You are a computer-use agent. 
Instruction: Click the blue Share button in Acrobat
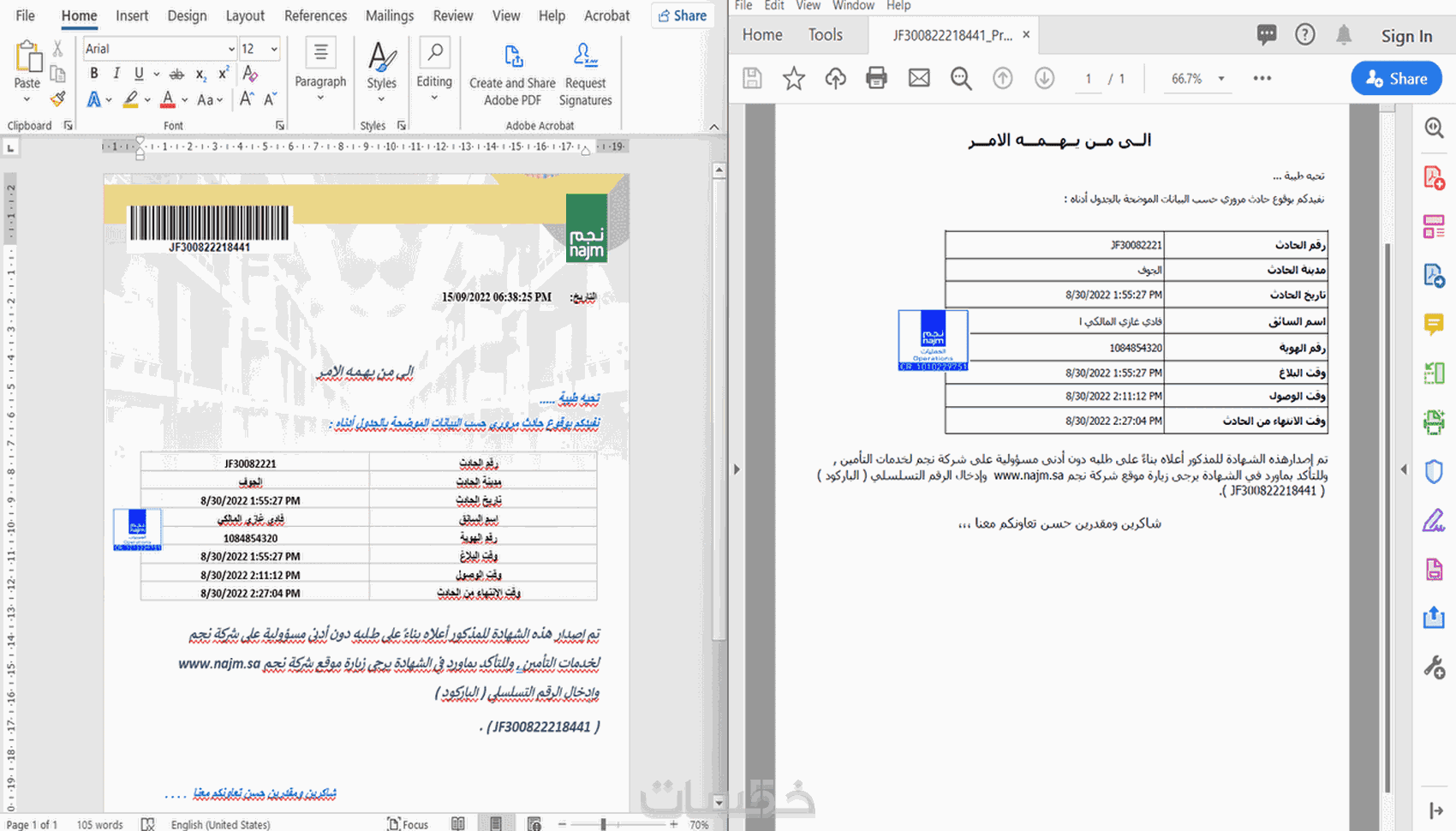(1396, 79)
